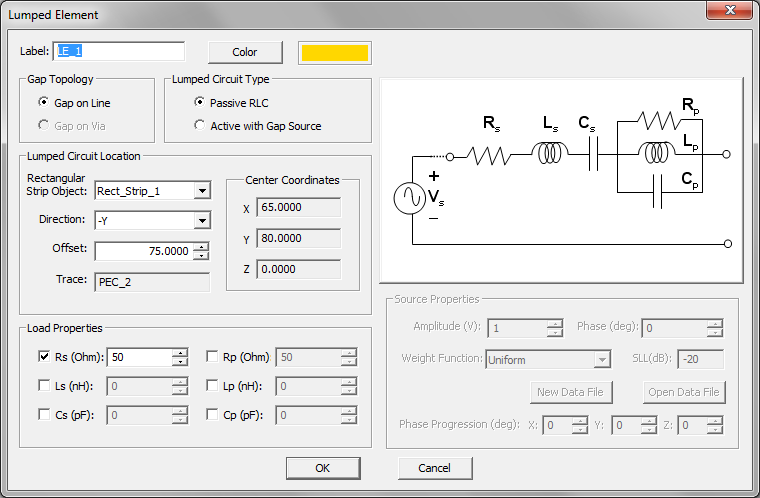Click the X center coordinate field

pos(299,208)
